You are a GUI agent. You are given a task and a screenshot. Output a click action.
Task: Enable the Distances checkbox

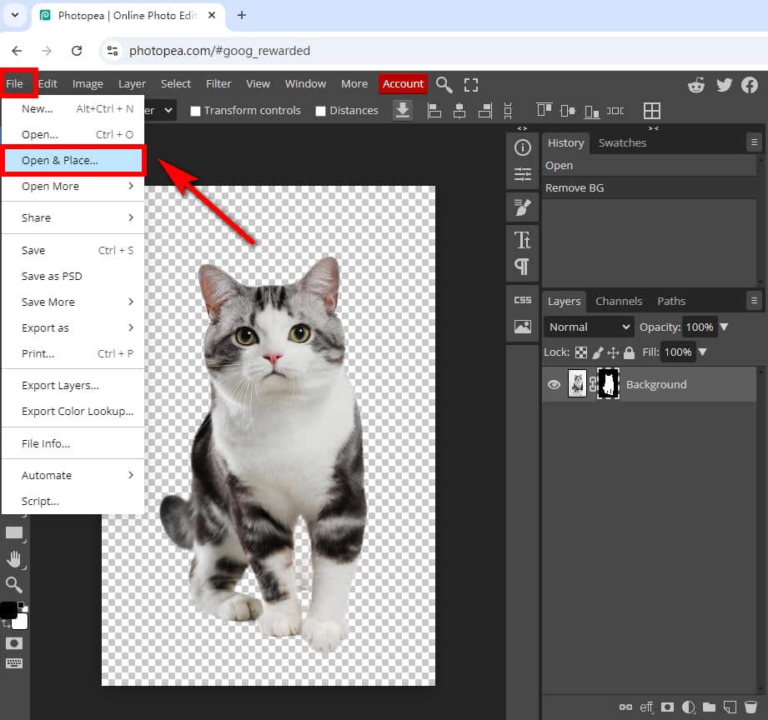(321, 111)
